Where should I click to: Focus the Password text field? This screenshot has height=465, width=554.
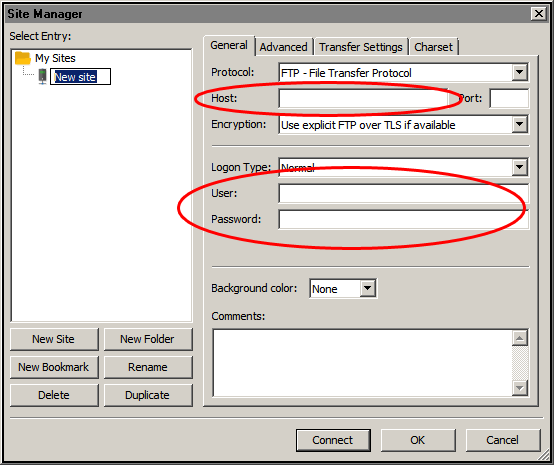point(403,219)
